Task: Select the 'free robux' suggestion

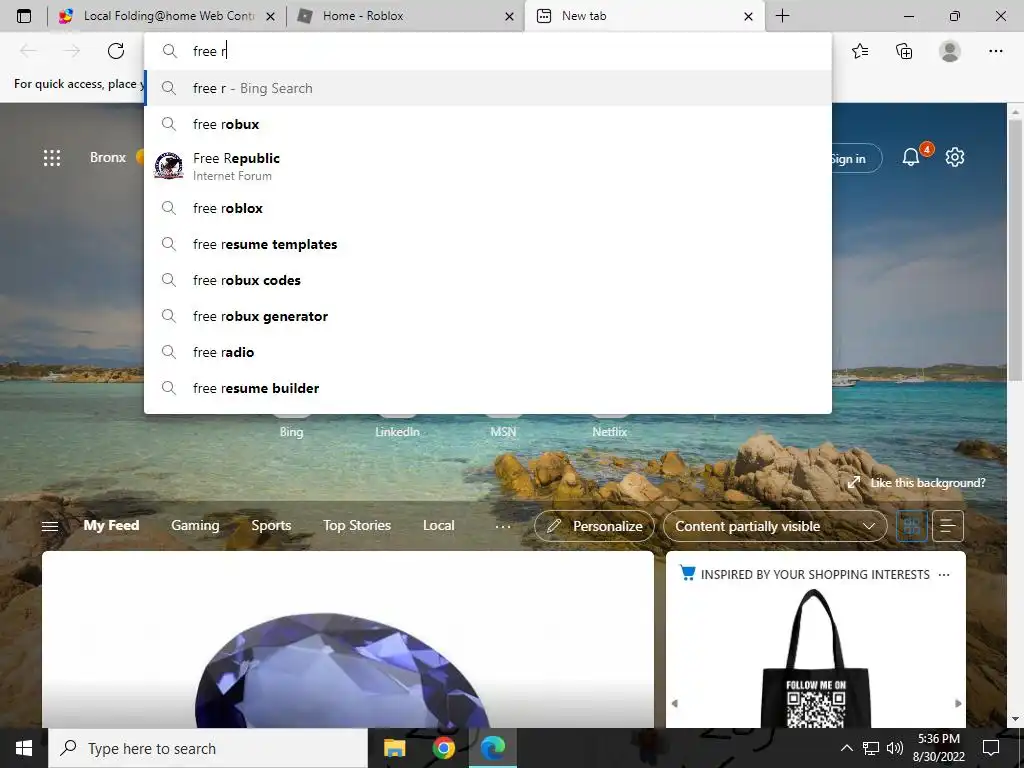Action: (x=488, y=124)
